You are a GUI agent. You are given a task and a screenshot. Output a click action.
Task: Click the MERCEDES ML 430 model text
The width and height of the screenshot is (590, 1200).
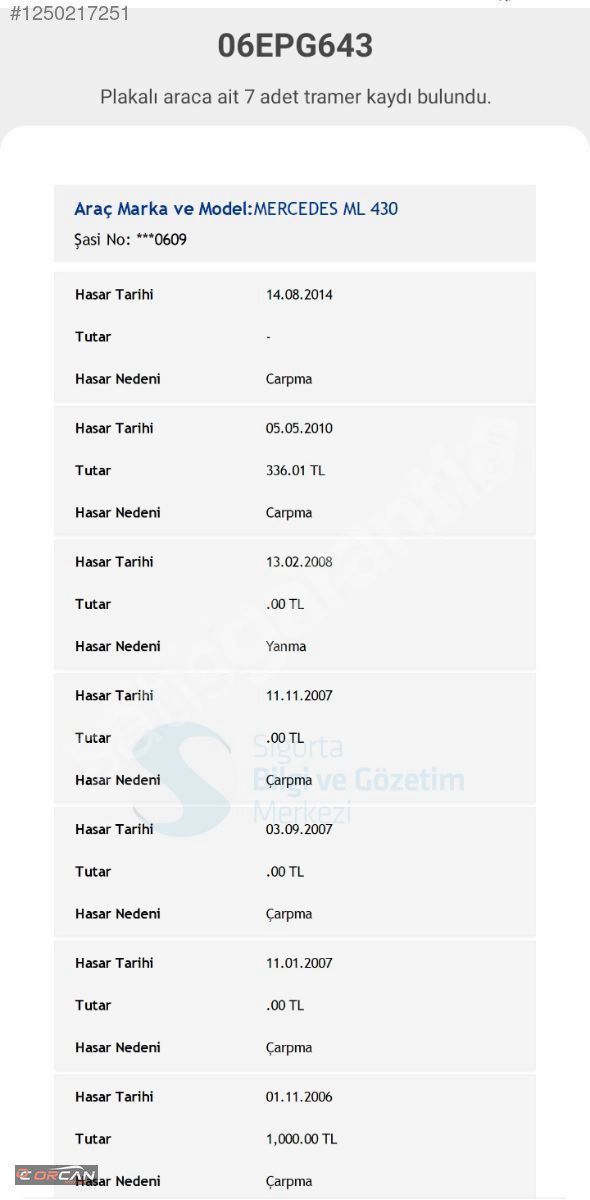326,209
